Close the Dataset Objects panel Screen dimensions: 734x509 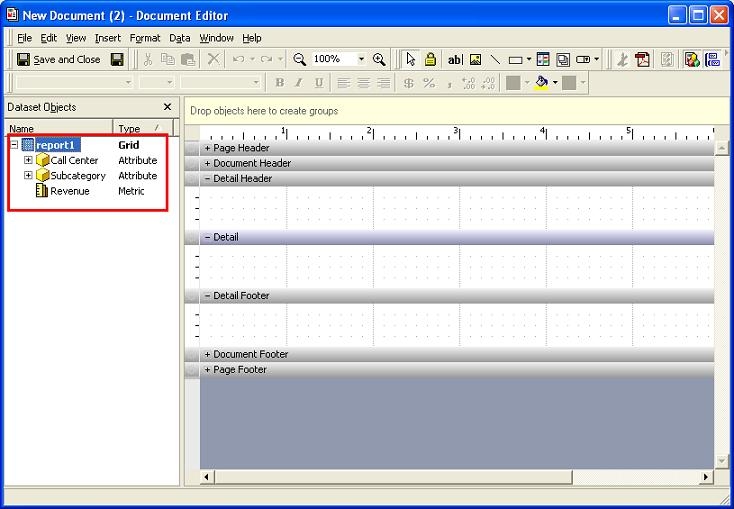[x=167, y=107]
